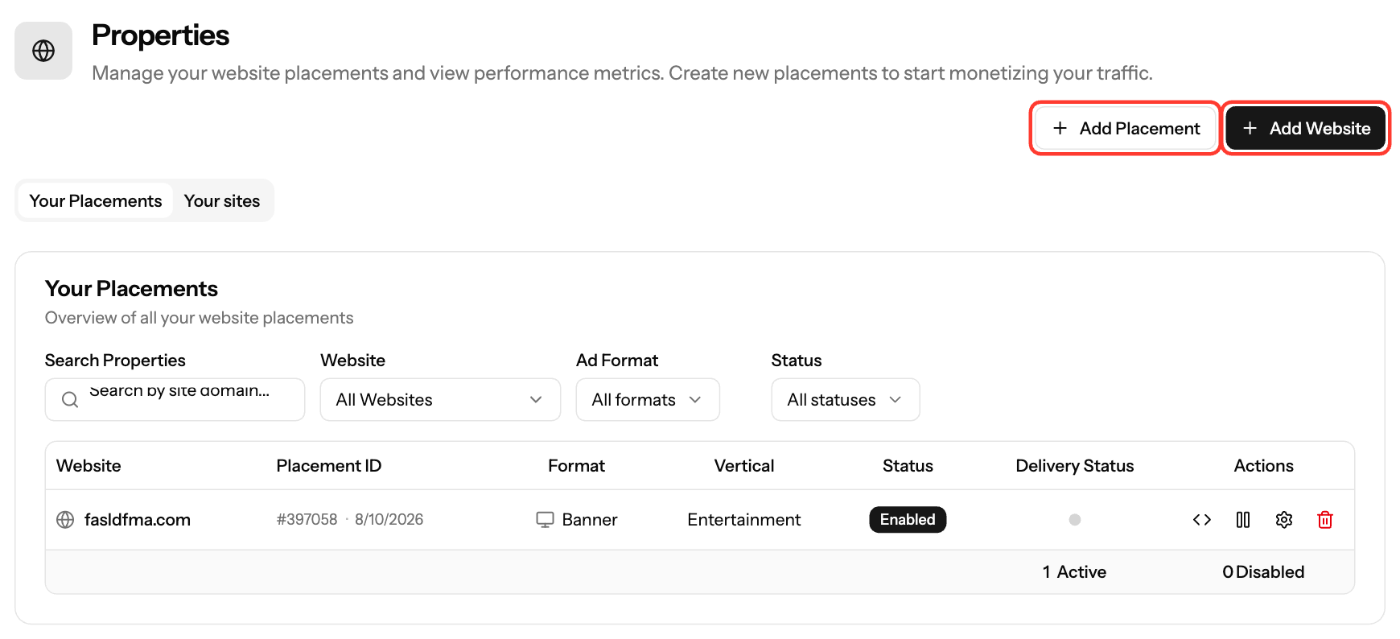Click the Placement ID column header
This screenshot has width=1400, height=639.
click(x=329, y=466)
